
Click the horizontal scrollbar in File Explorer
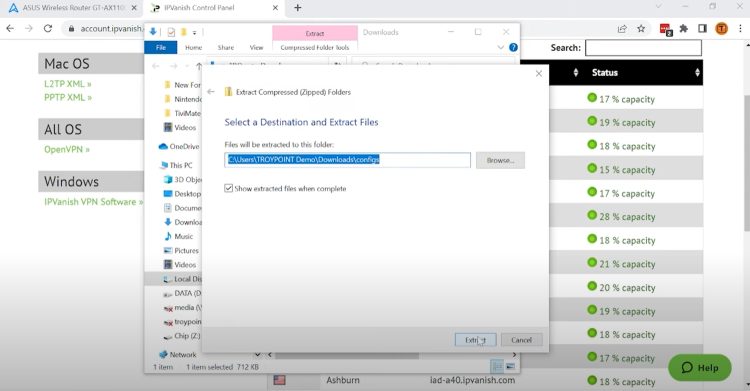pos(347,355)
